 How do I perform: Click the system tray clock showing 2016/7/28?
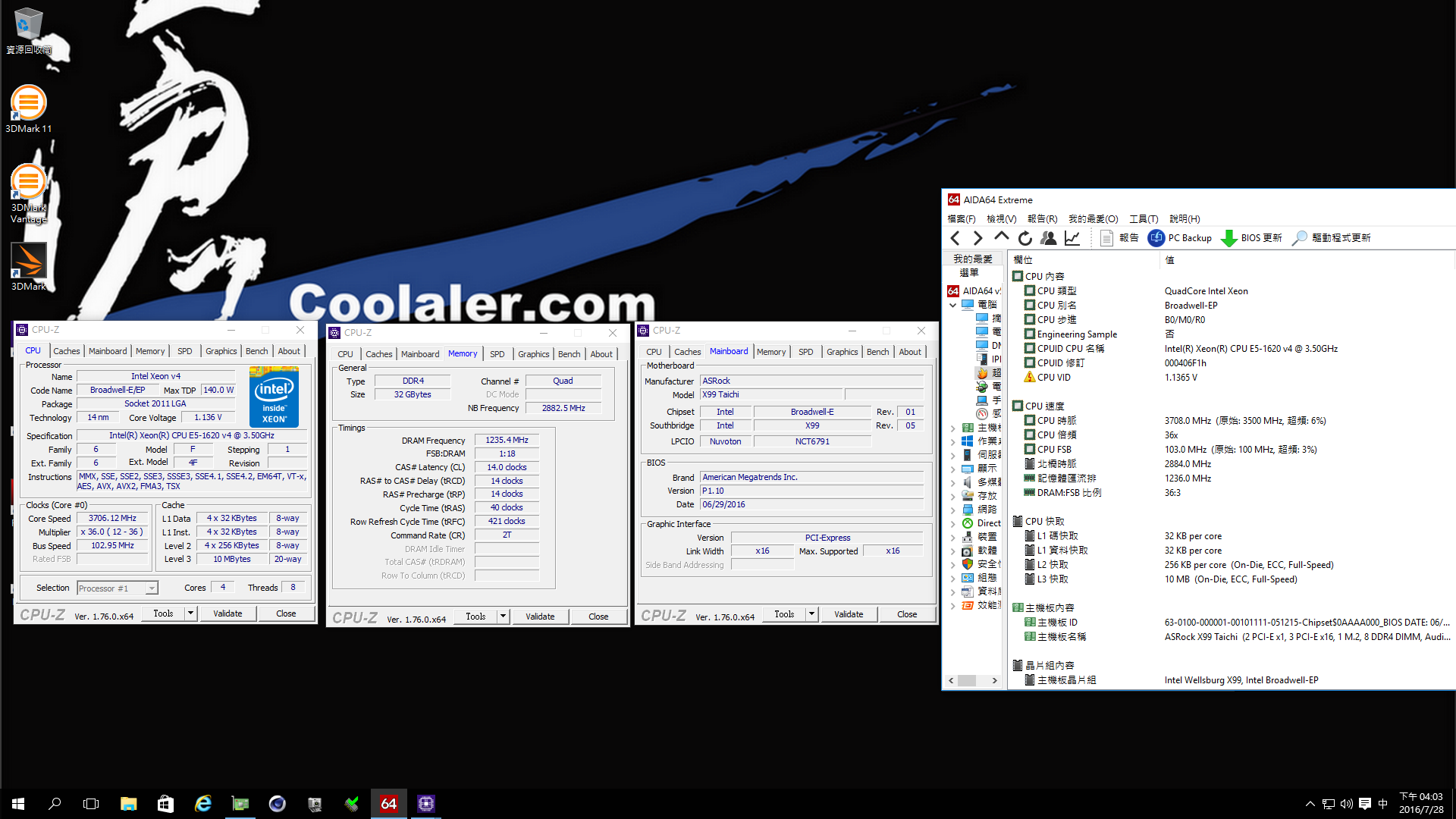click(x=1421, y=804)
